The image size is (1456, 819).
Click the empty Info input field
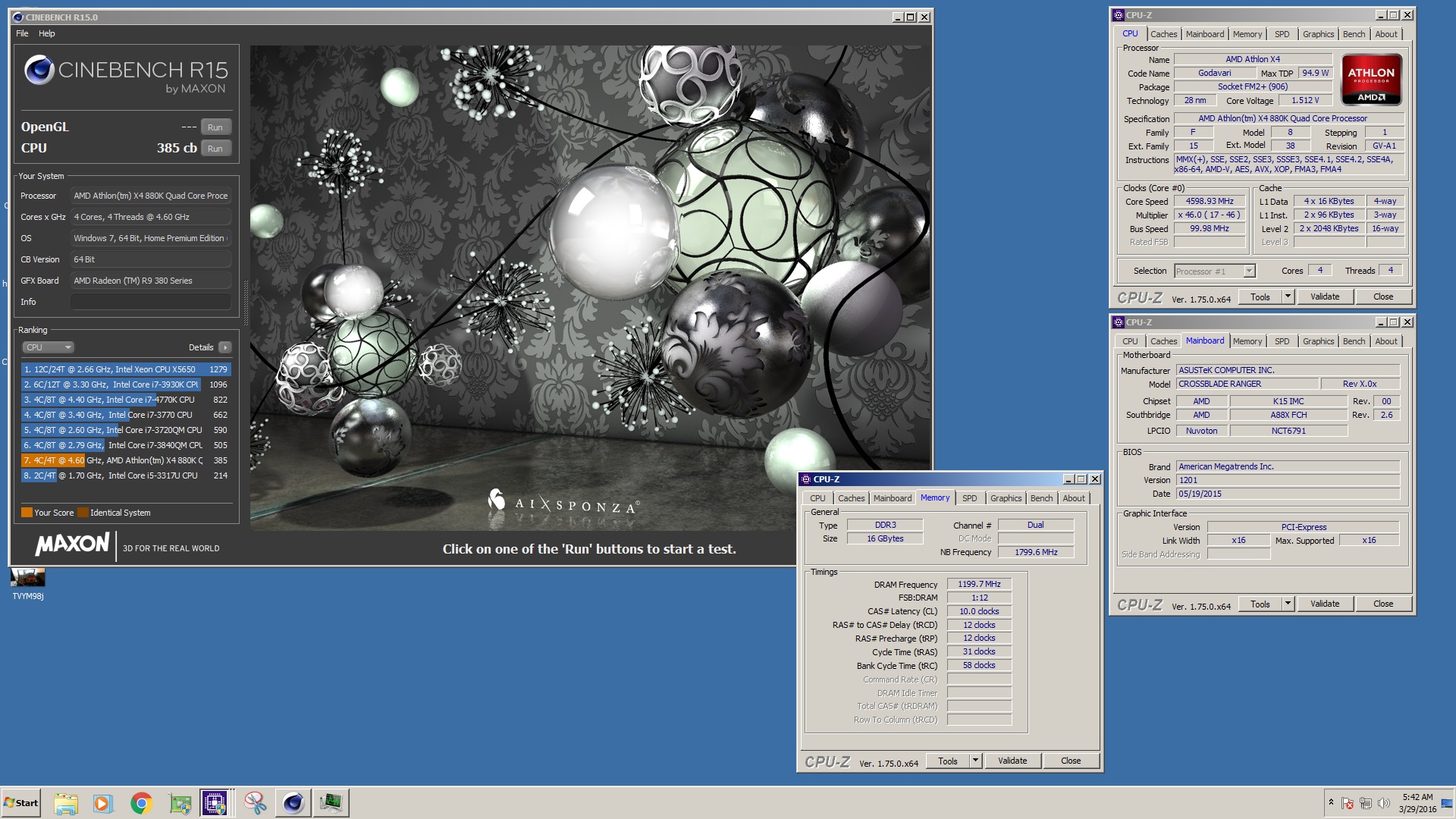150,302
